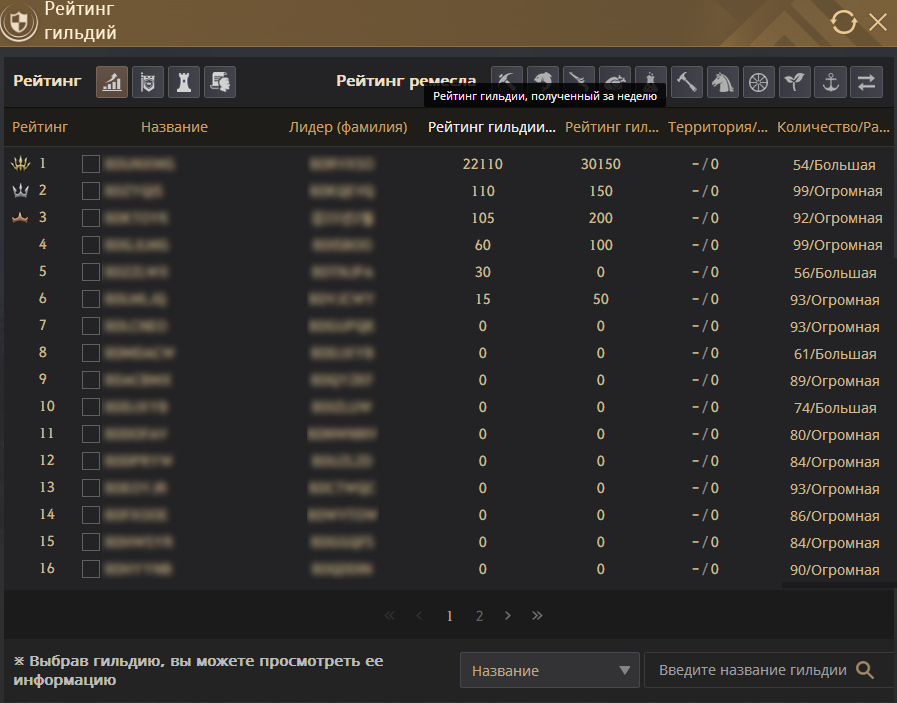Sort by Лидер (фамилия) column header
Screen dimensions: 897x703
pyautogui.click(x=348, y=127)
